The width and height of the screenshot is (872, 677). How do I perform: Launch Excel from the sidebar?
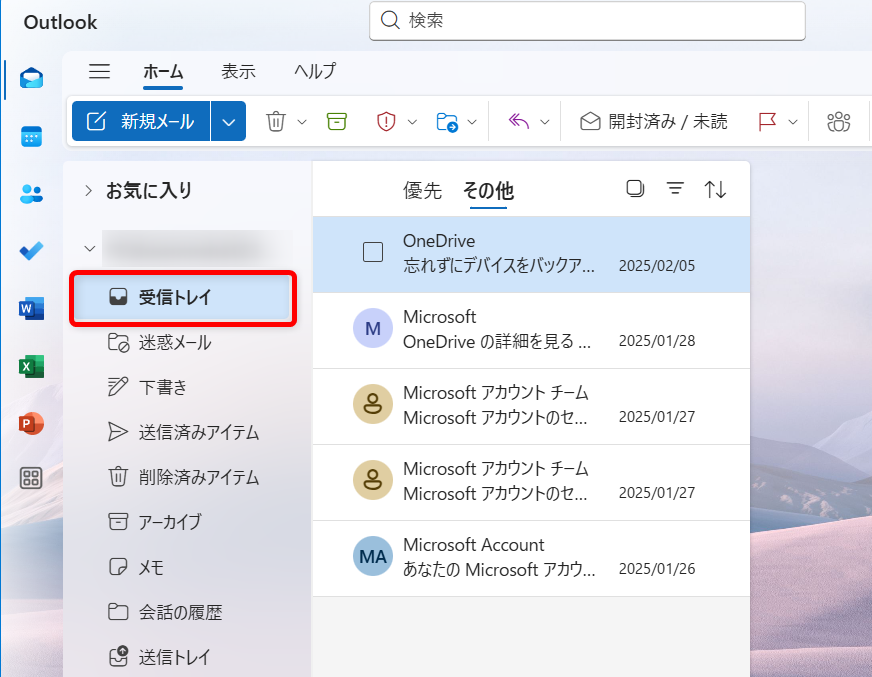(31, 367)
